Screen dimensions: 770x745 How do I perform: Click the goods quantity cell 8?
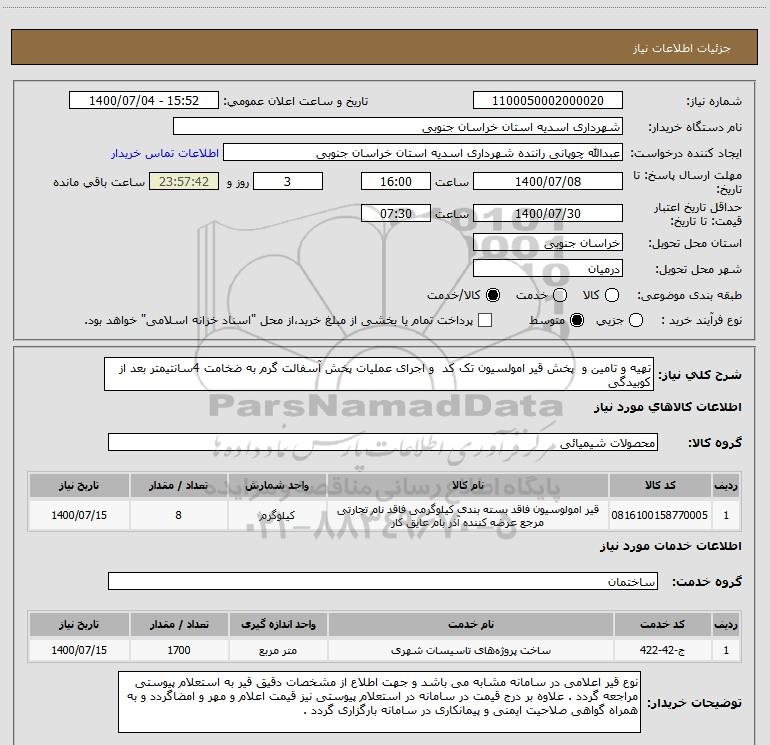coord(178,515)
